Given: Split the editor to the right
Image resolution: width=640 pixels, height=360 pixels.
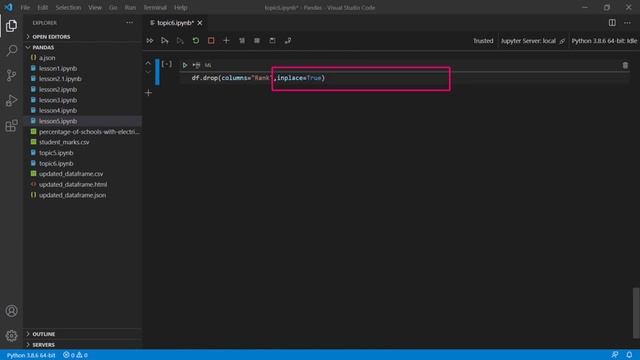Looking at the screenshot, I should coord(612,23).
